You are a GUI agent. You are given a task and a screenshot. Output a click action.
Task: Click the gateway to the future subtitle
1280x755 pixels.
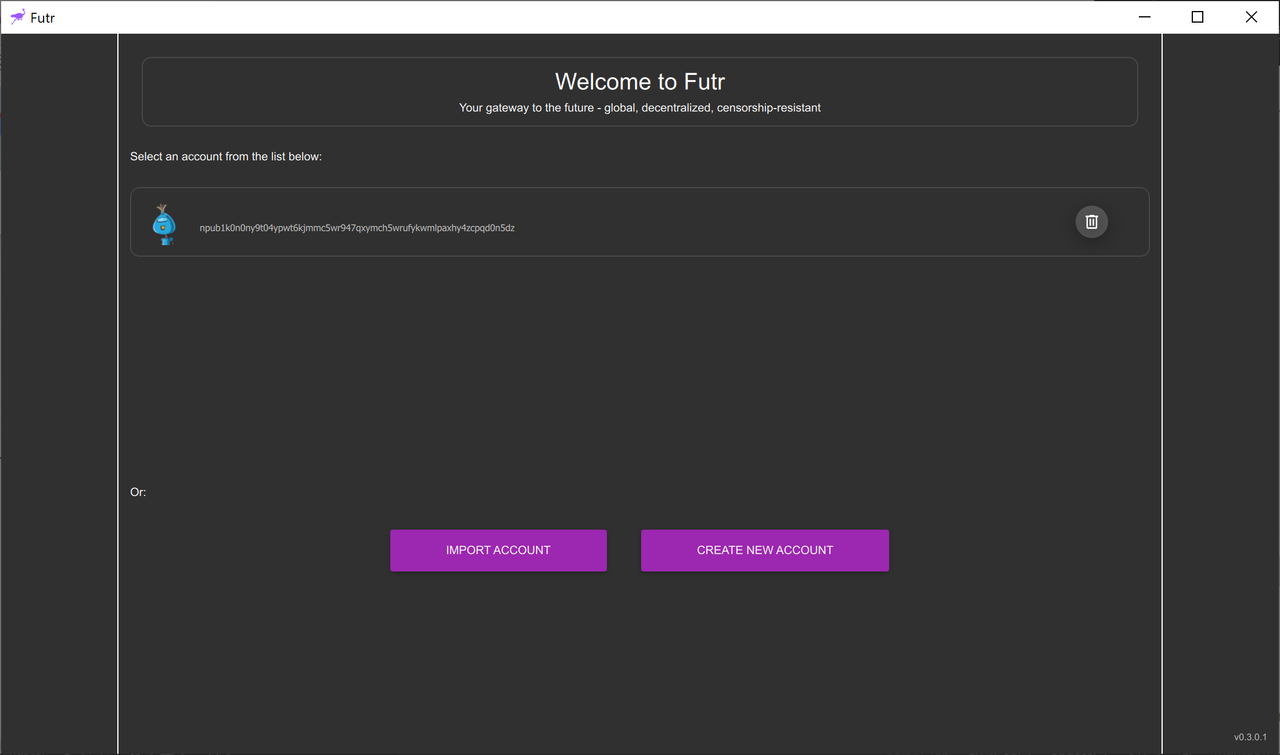click(x=640, y=107)
